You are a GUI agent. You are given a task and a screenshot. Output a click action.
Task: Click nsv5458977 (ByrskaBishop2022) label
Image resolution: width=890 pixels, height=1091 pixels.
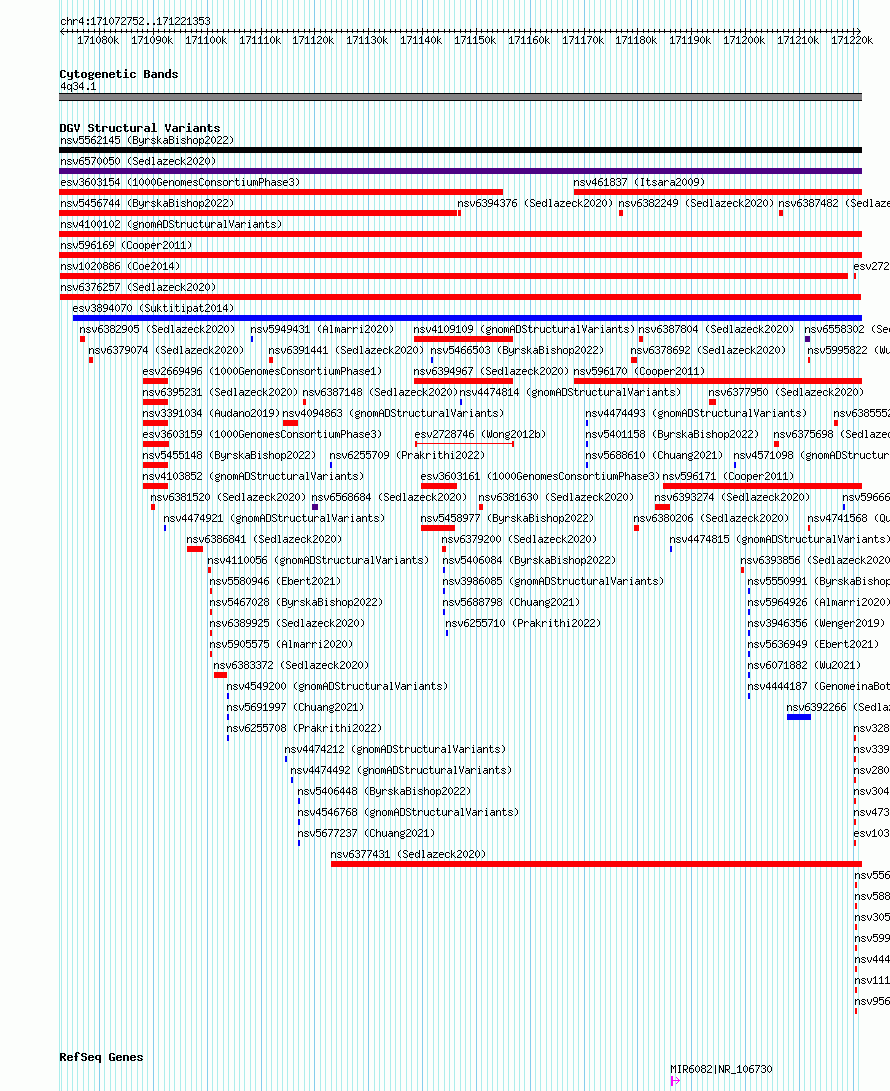pyautogui.click(x=507, y=518)
